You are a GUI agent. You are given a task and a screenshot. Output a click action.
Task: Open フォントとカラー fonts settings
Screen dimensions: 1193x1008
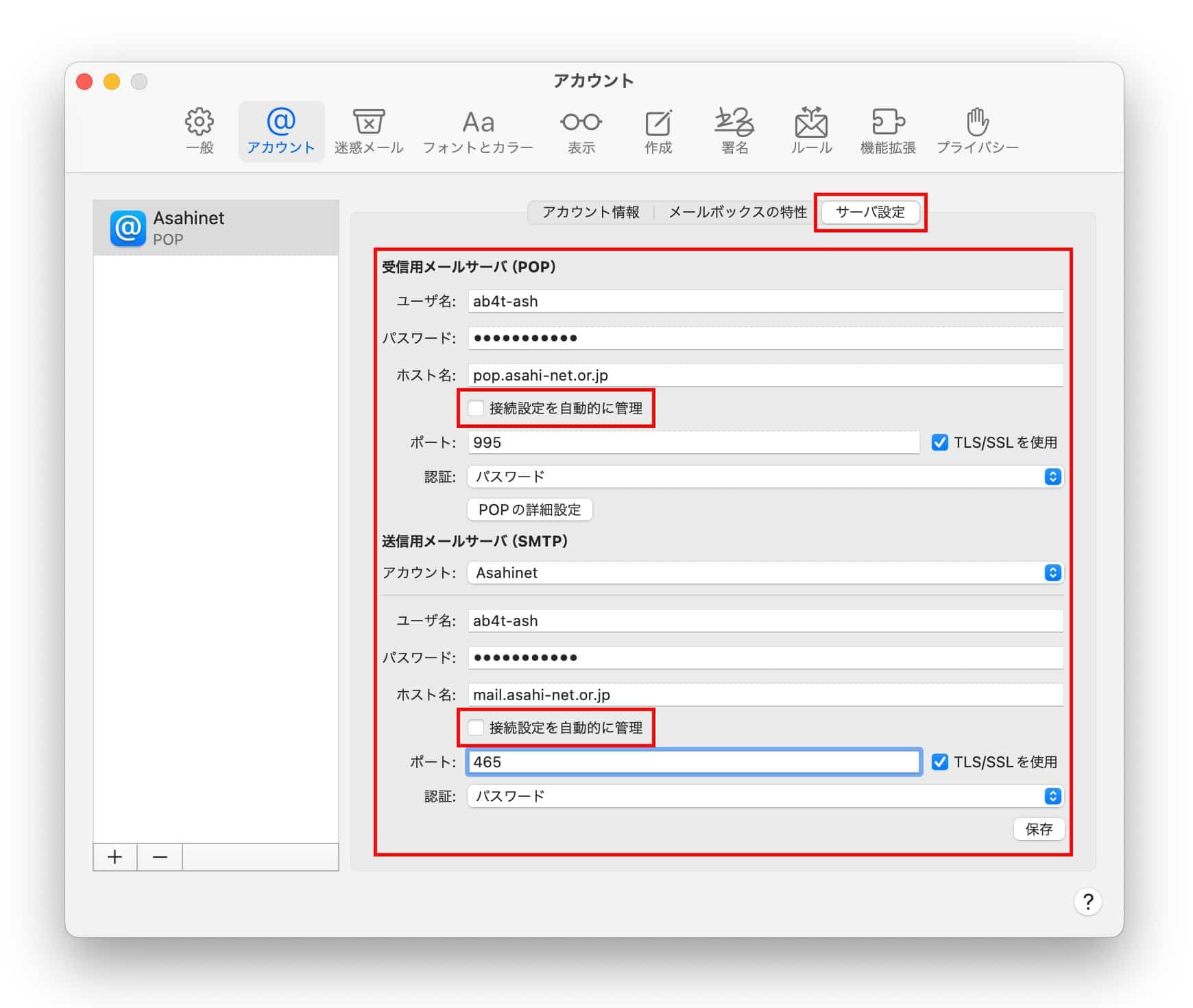[x=478, y=131]
